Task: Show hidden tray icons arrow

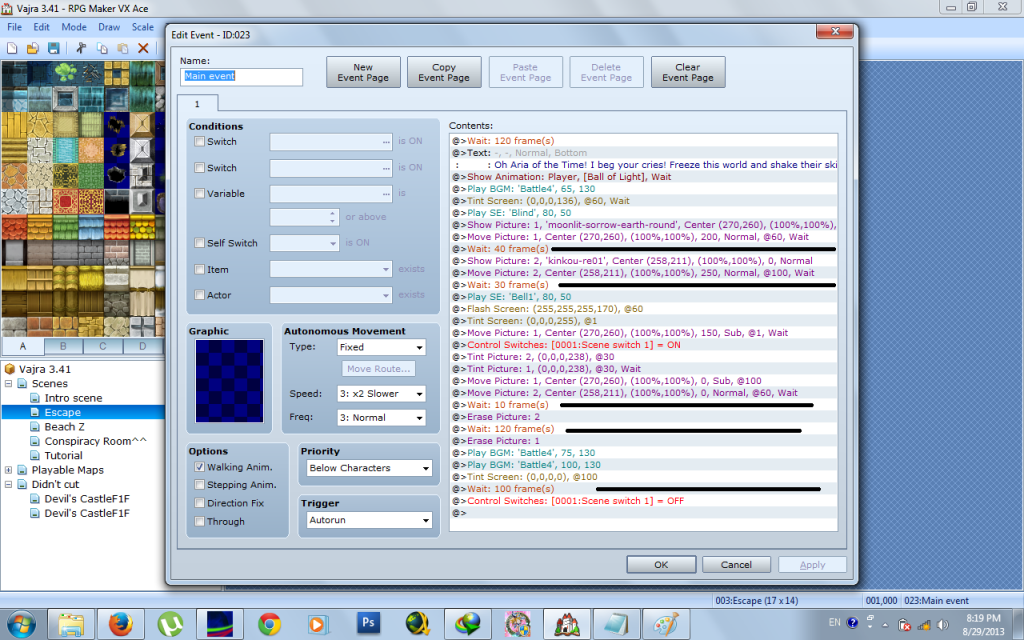Action: tap(885, 625)
